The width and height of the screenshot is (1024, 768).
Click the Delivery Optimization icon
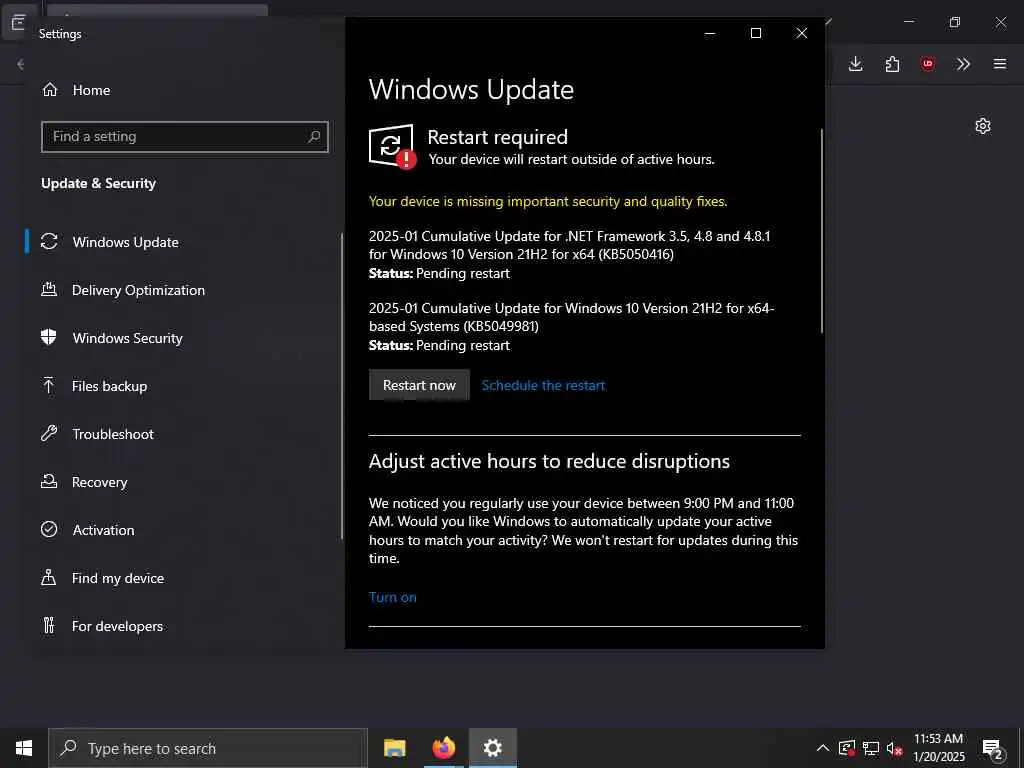[49, 289]
